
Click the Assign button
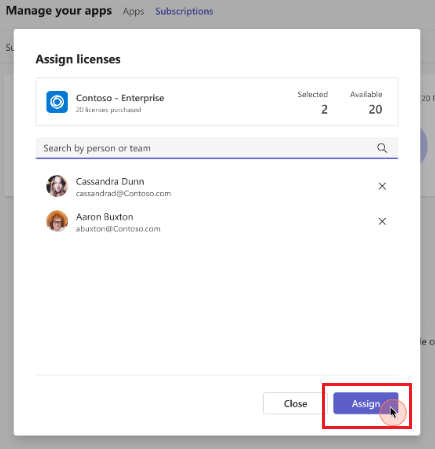tap(366, 403)
